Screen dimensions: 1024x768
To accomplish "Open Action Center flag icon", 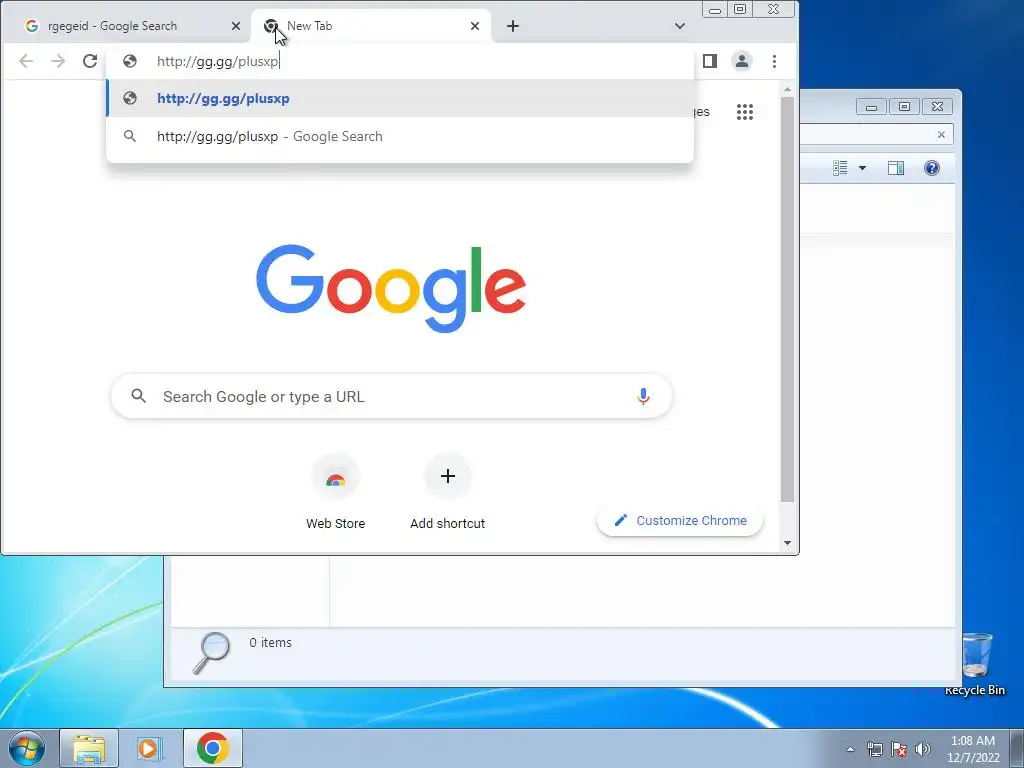I will [x=899, y=749].
